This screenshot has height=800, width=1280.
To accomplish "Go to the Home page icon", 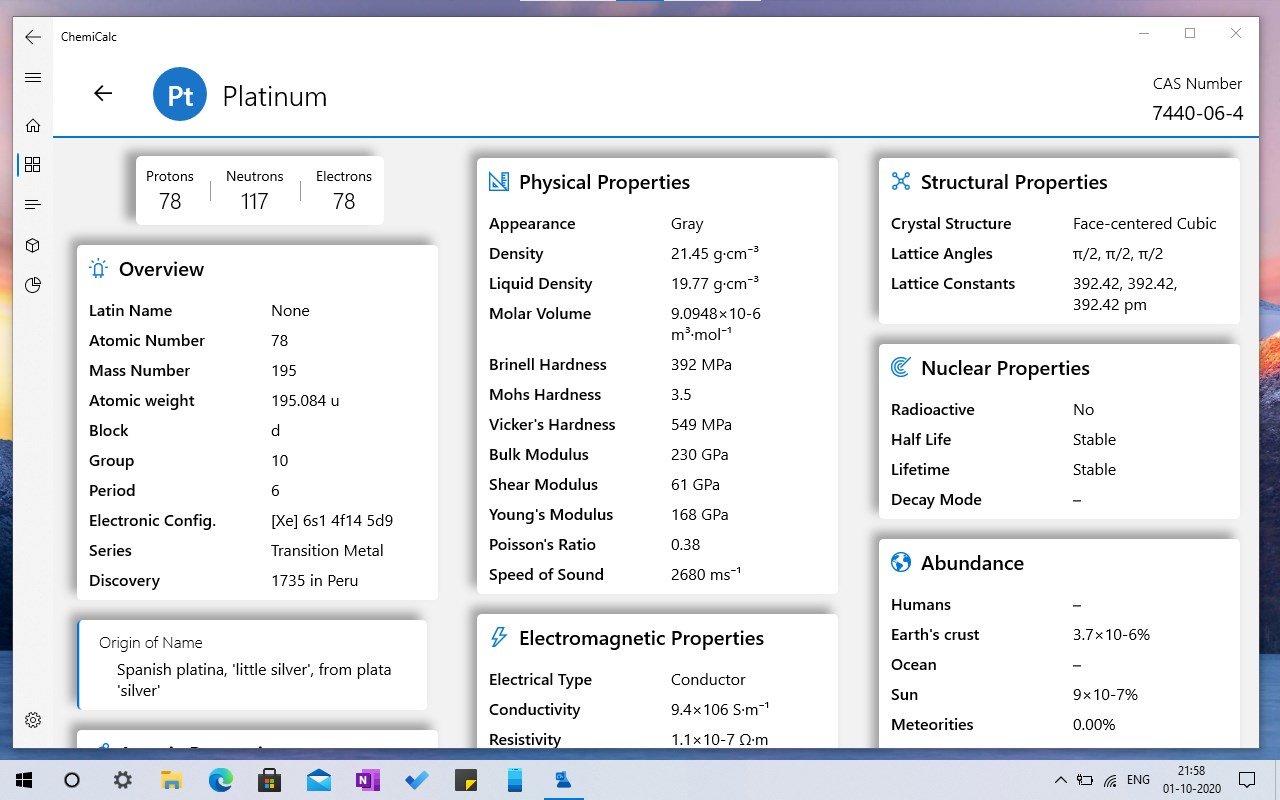I will [x=33, y=125].
